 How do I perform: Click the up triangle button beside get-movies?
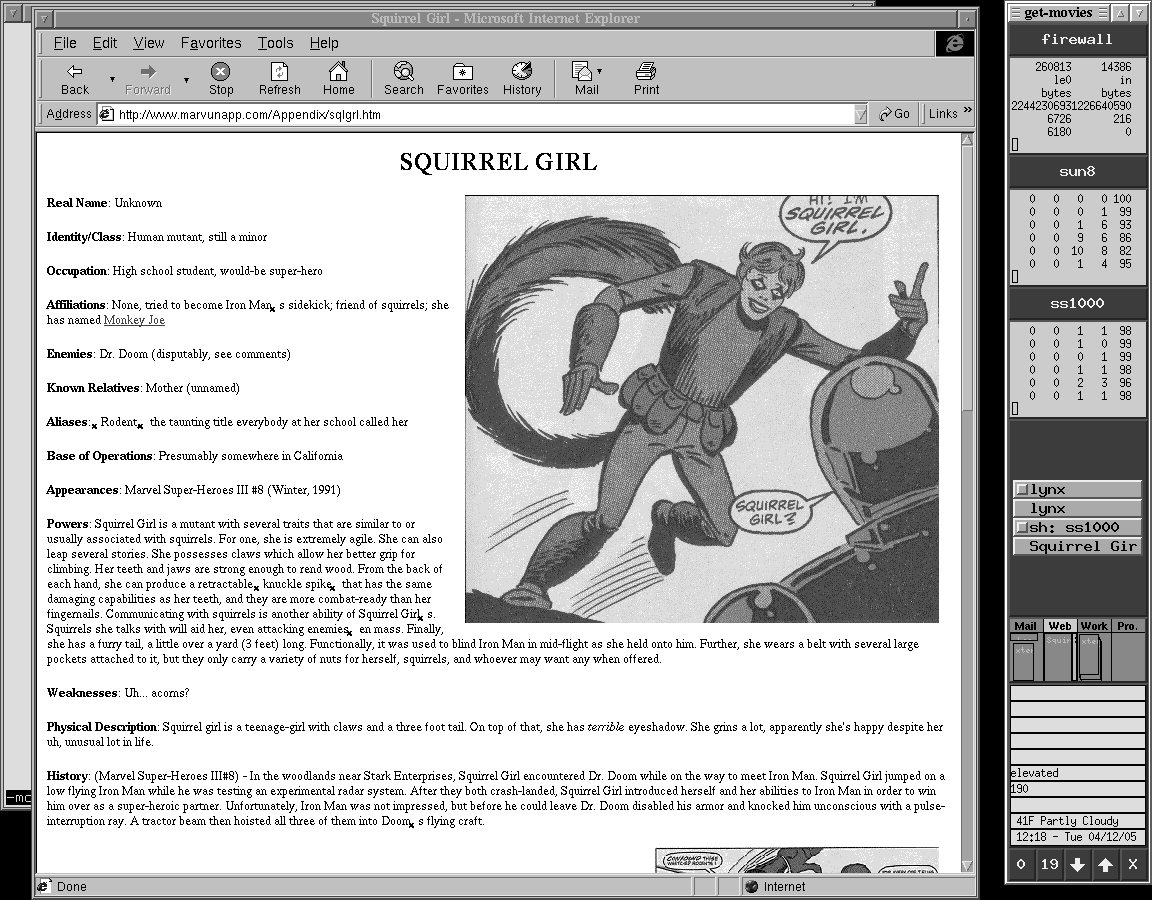click(1121, 12)
